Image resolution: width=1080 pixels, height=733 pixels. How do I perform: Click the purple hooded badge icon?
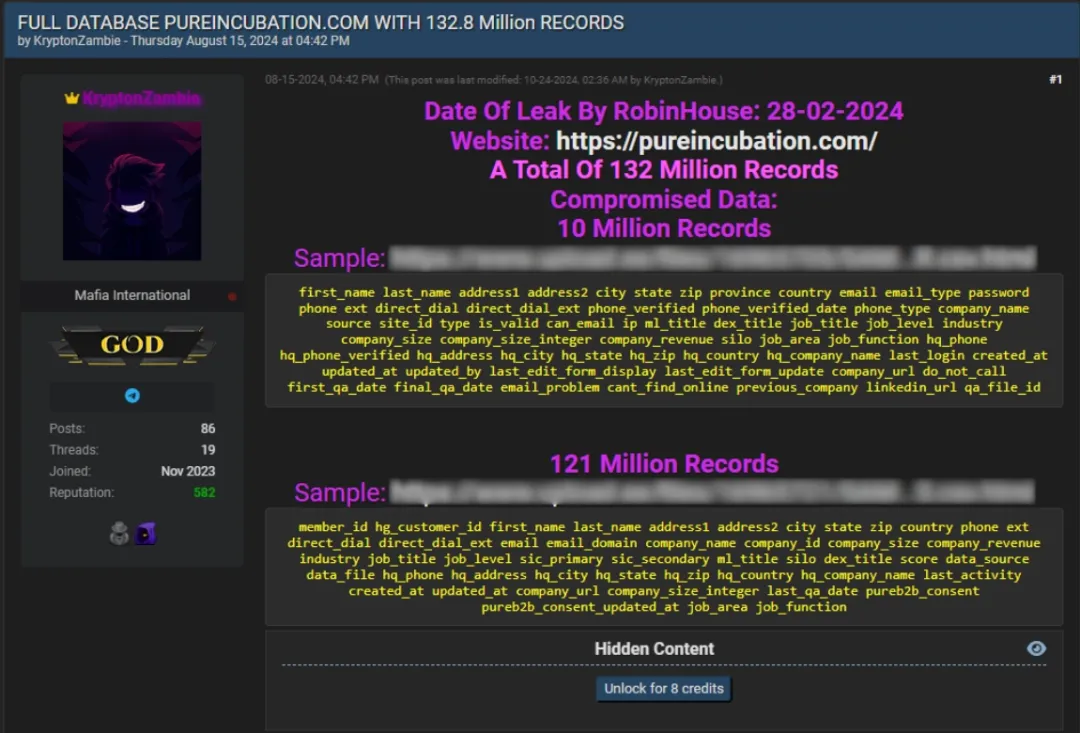145,533
